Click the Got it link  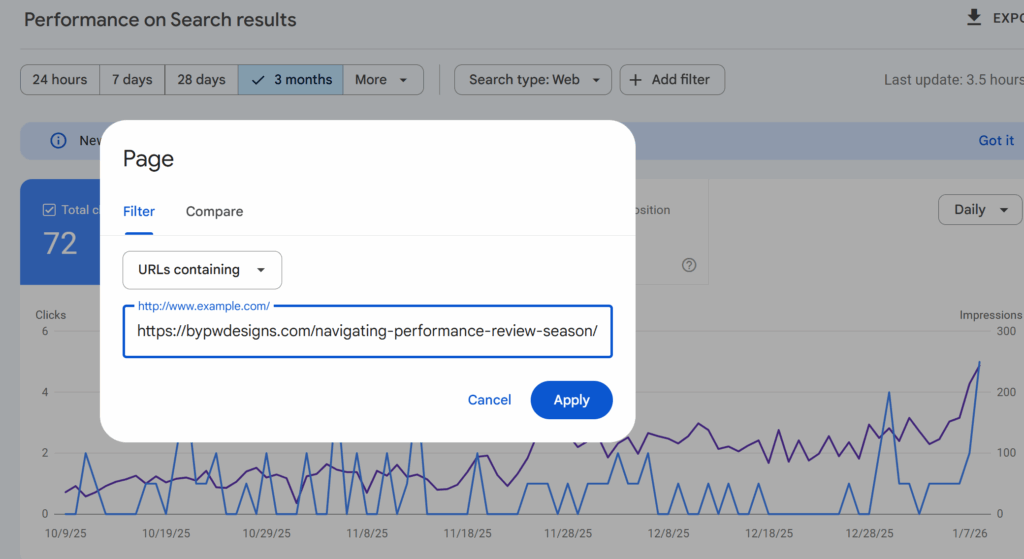995,141
